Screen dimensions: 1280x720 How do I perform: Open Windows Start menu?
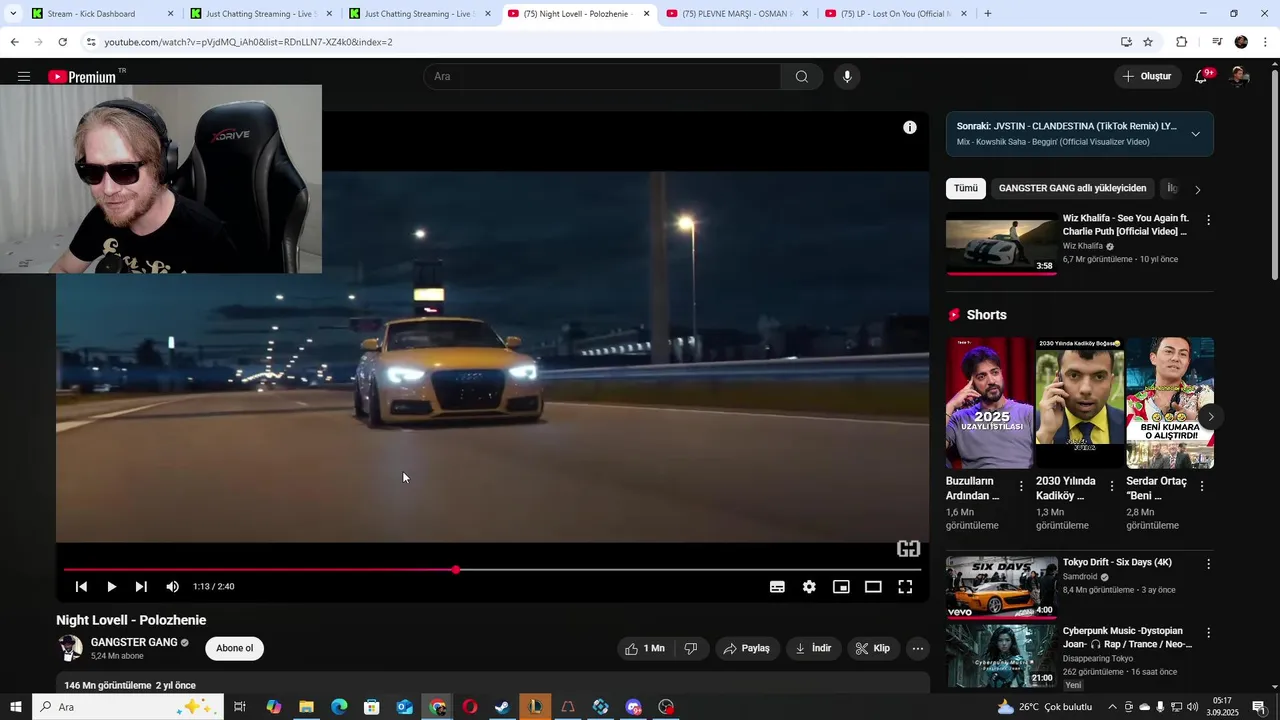[16, 707]
